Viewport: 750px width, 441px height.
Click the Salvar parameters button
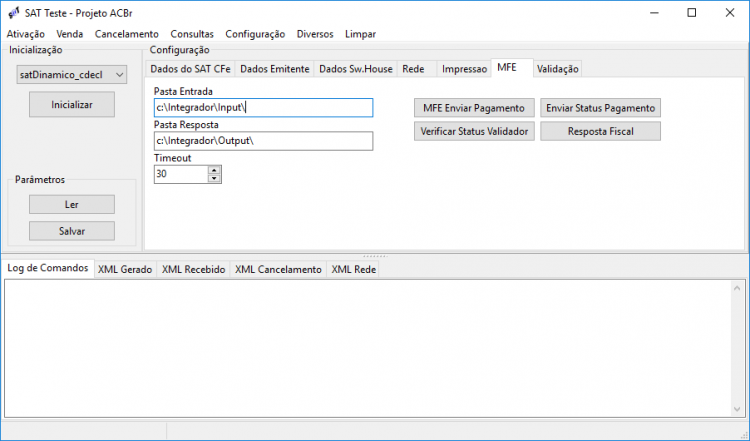72,231
